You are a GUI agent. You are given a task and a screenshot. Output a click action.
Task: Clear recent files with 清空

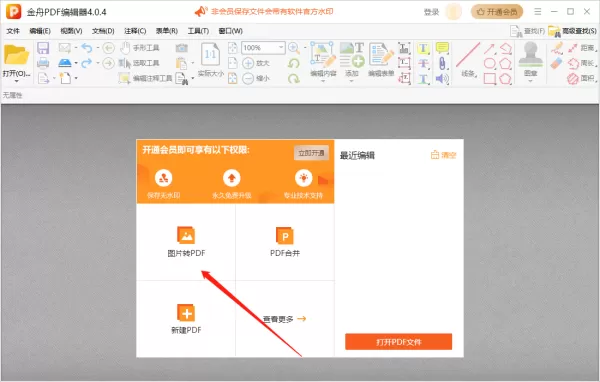(443, 155)
